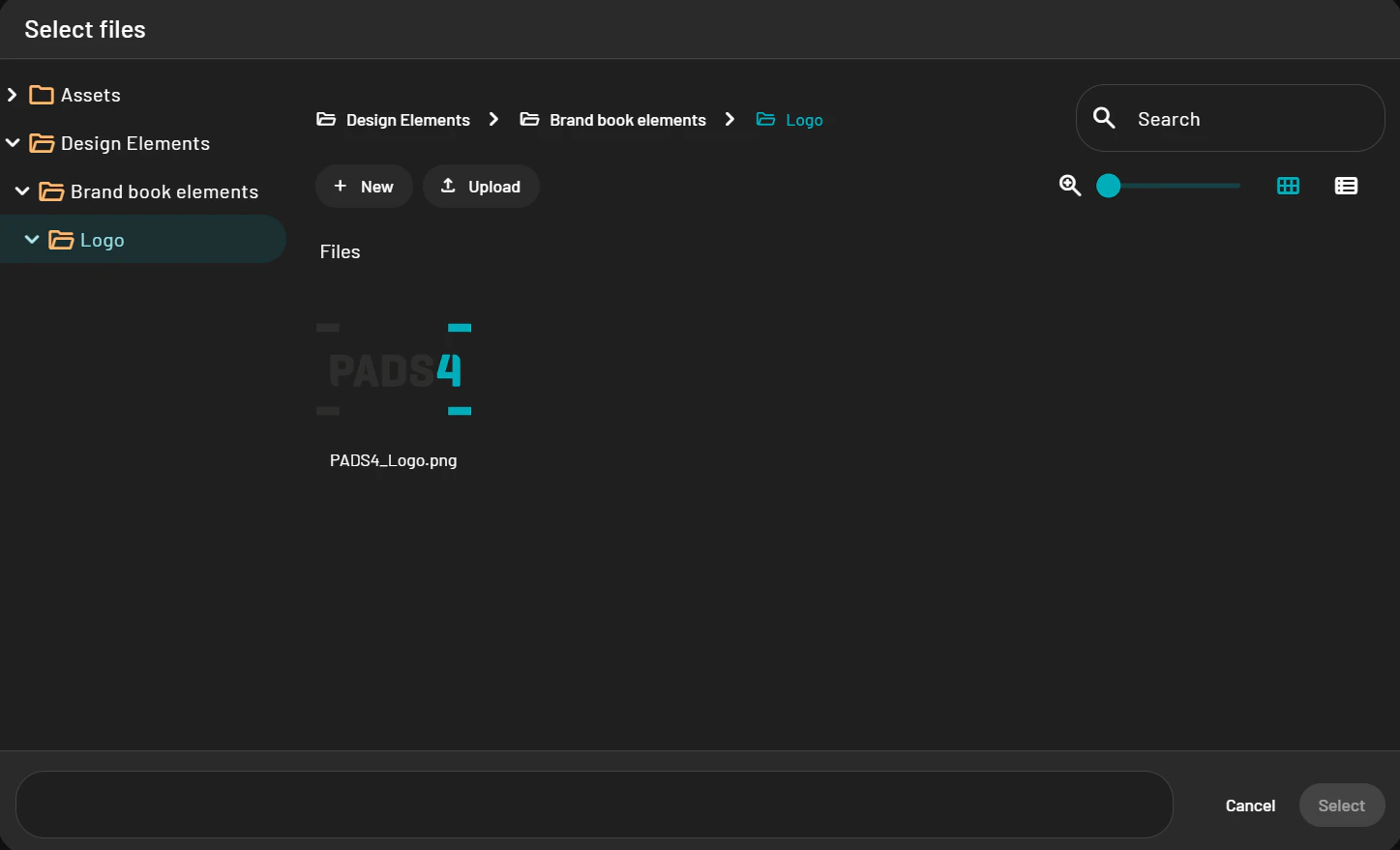Viewport: 1400px width, 850px height.
Task: Go to Design Elements via breadcrumb
Action: (x=408, y=120)
